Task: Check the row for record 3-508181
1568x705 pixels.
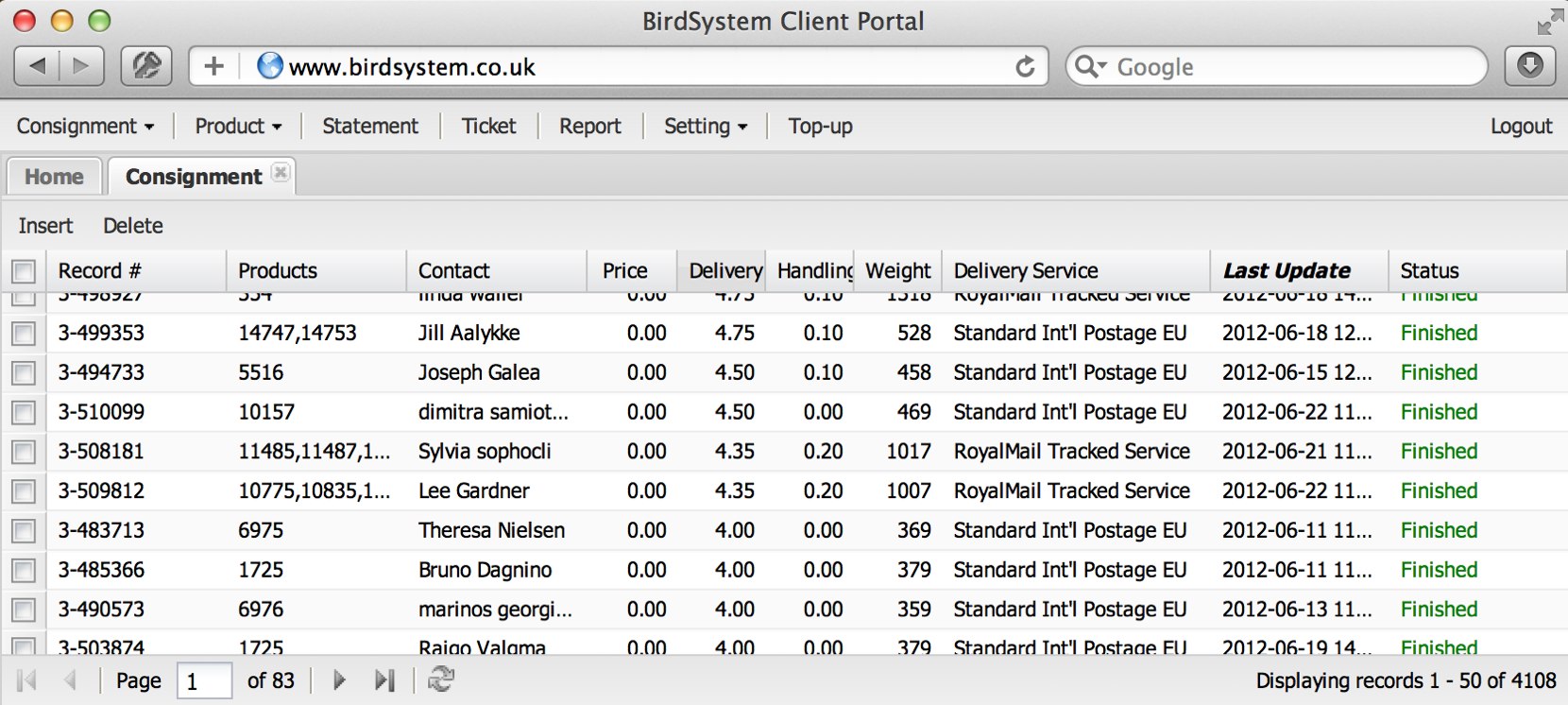Action: coord(24,453)
